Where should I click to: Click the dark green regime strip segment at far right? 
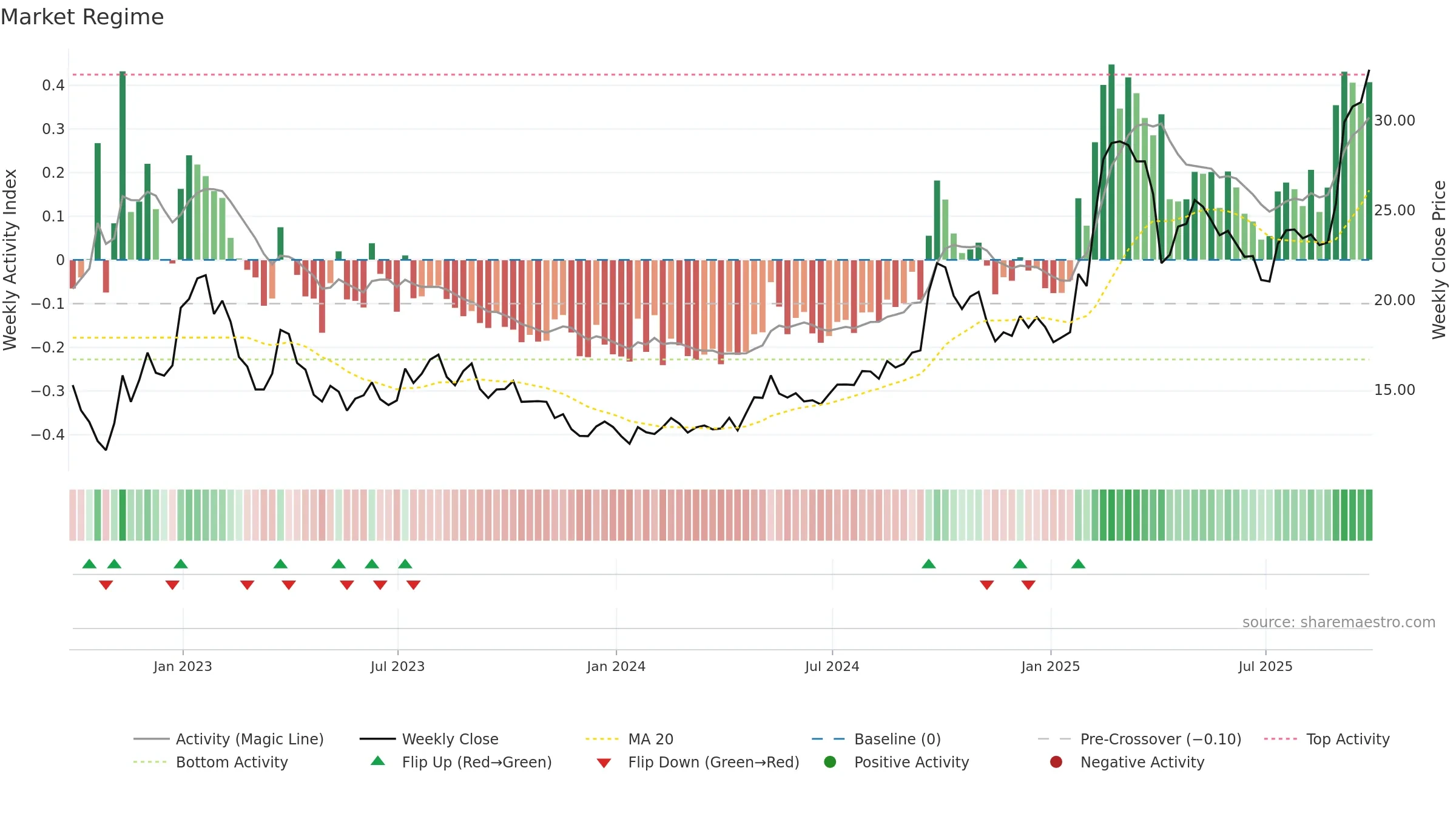pyautogui.click(x=1369, y=514)
